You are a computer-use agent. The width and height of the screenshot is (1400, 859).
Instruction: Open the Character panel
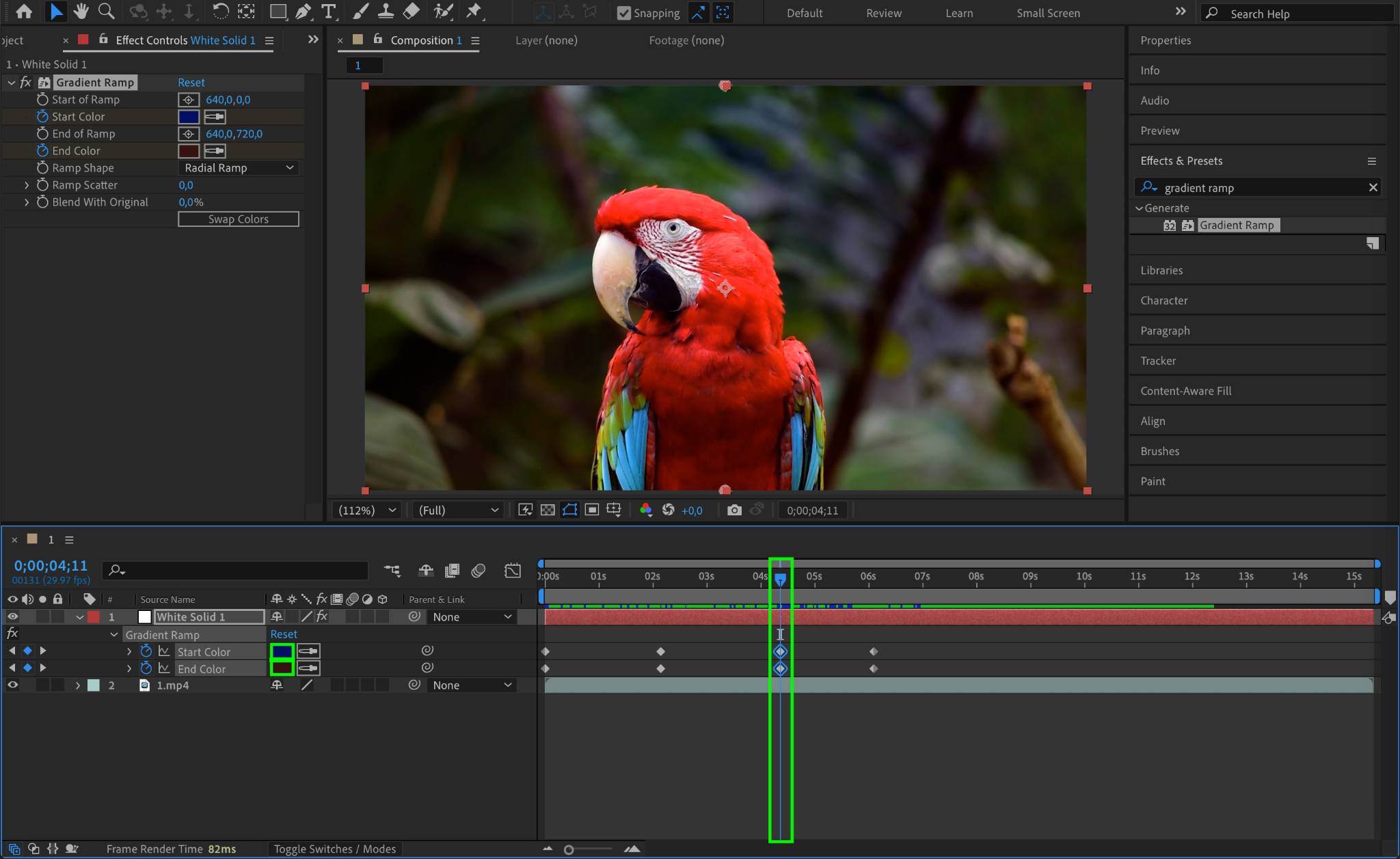1163,300
